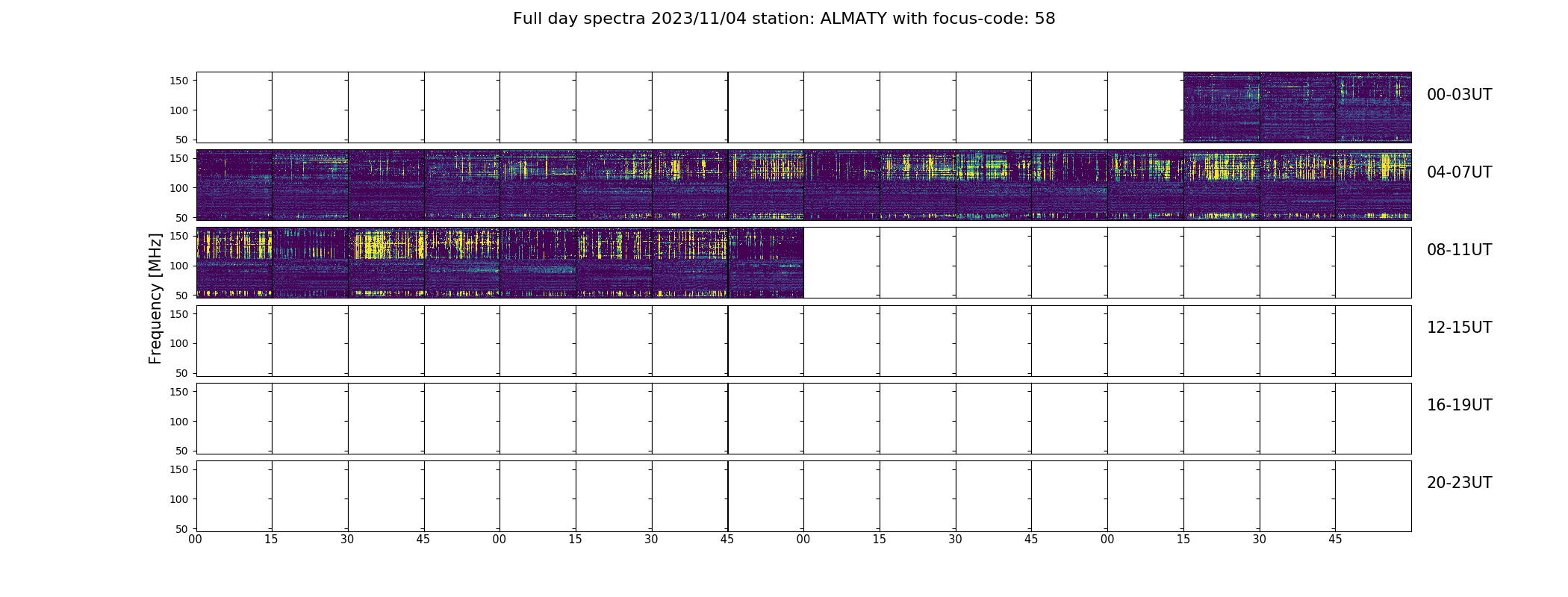Click the last spectrogram tile in the 00-03UT row
Viewport: 1568px width, 597px height.
(1373, 107)
